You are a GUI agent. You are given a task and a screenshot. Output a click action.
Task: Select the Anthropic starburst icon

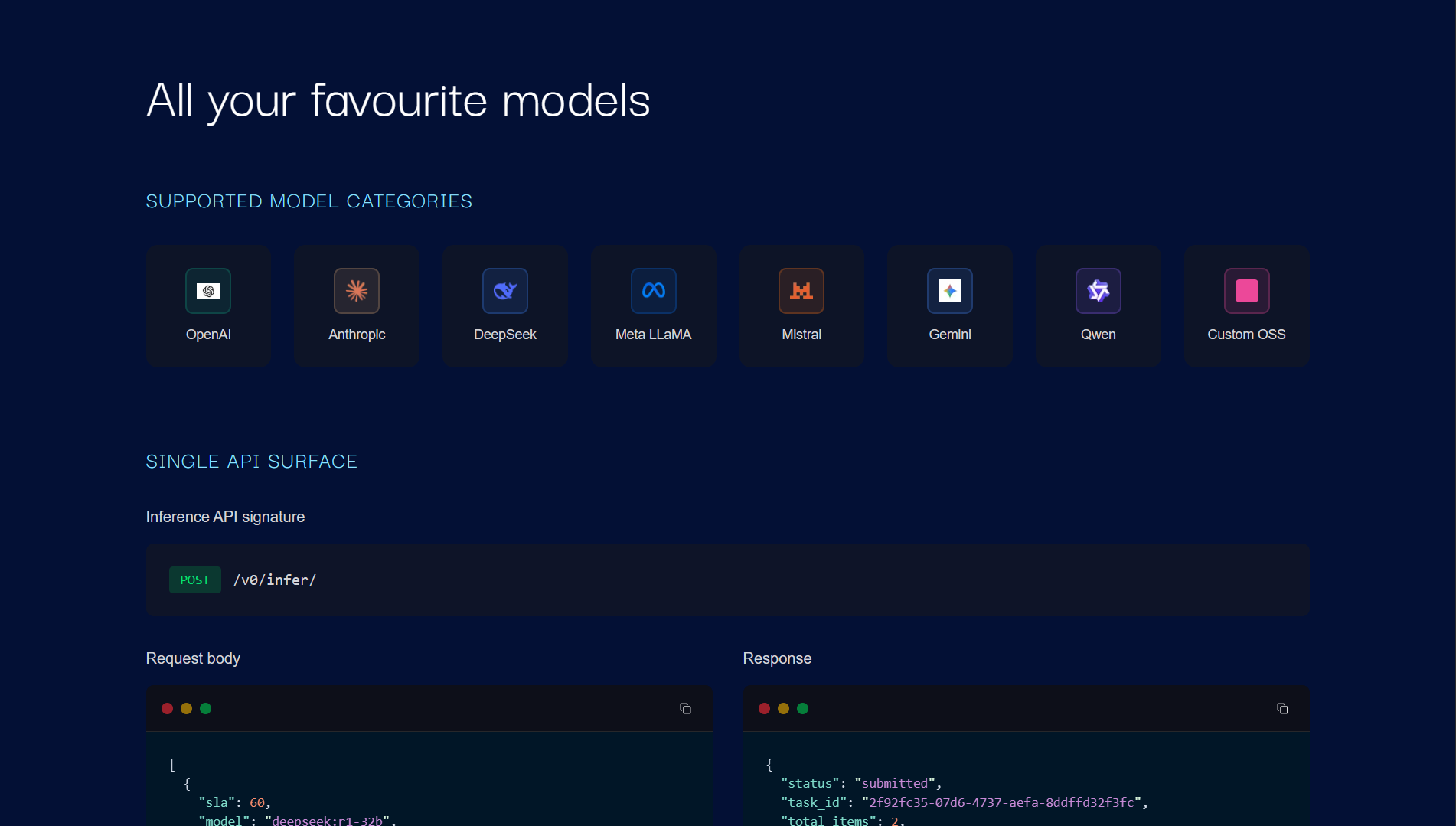[x=356, y=291]
